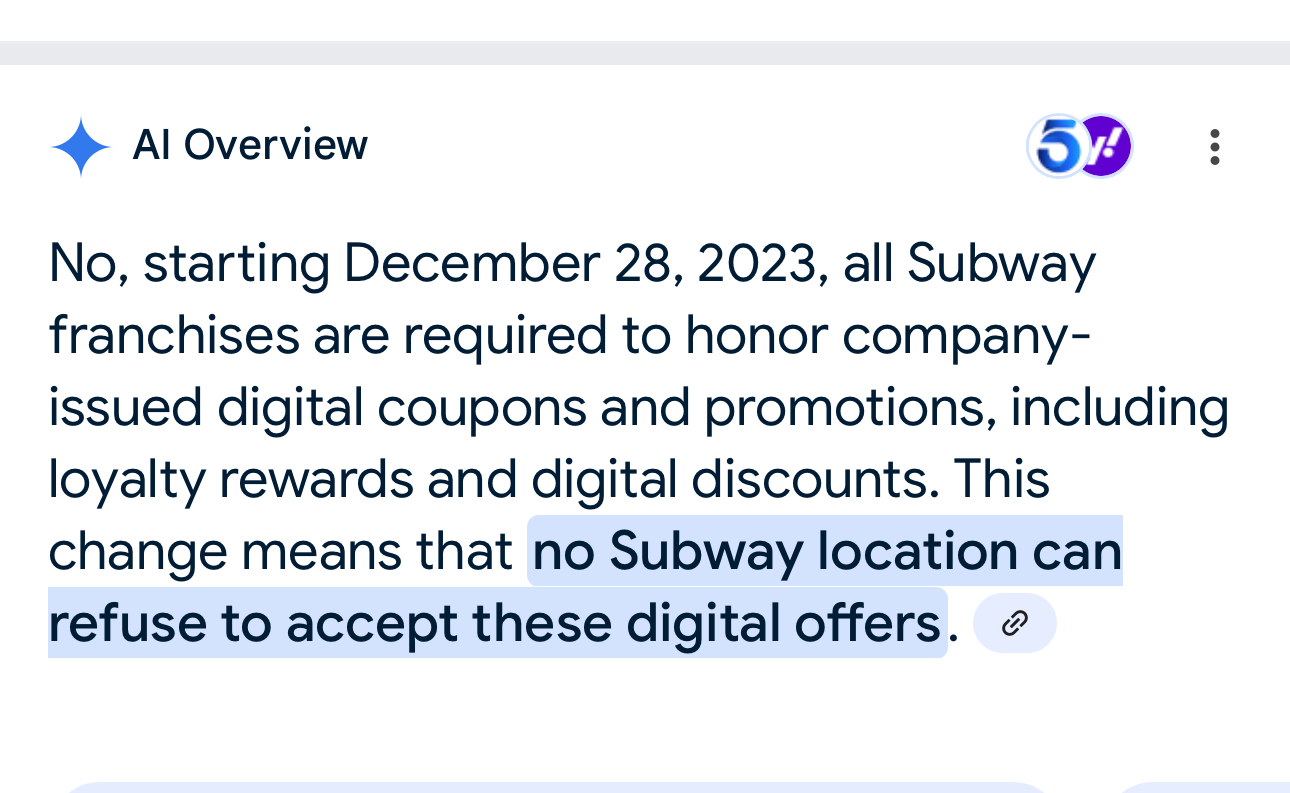Click the word "franchises" in the overview
1290x793 pixels.
pos(173,336)
